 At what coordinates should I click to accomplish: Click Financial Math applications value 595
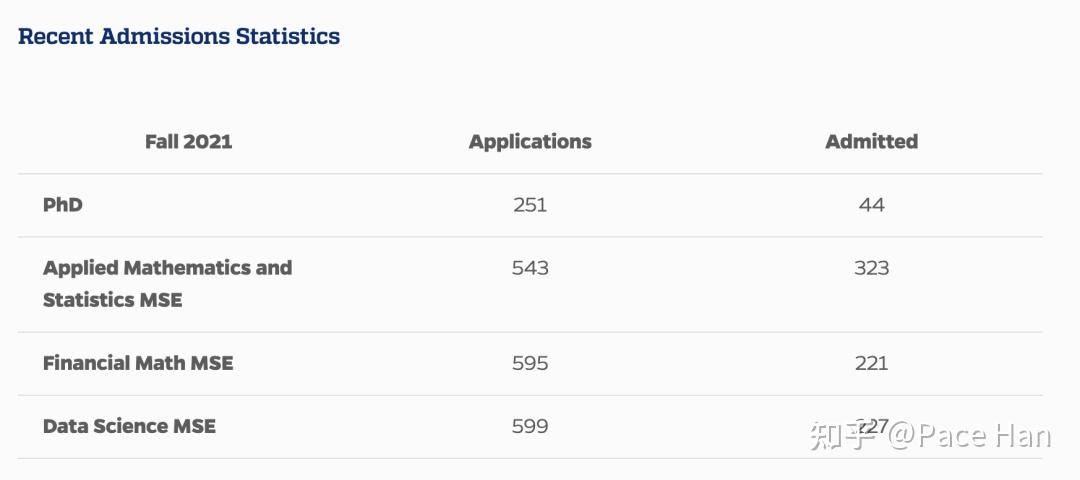tap(530, 363)
